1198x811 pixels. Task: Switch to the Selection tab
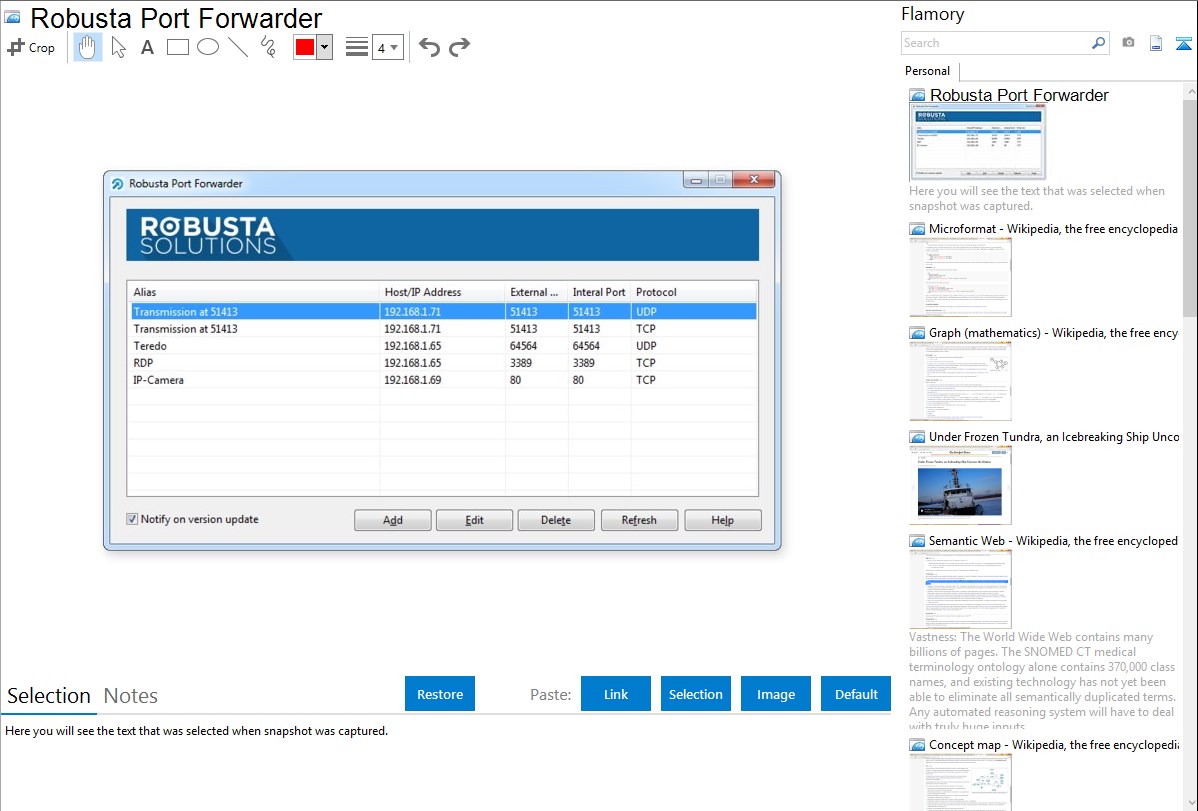[49, 696]
